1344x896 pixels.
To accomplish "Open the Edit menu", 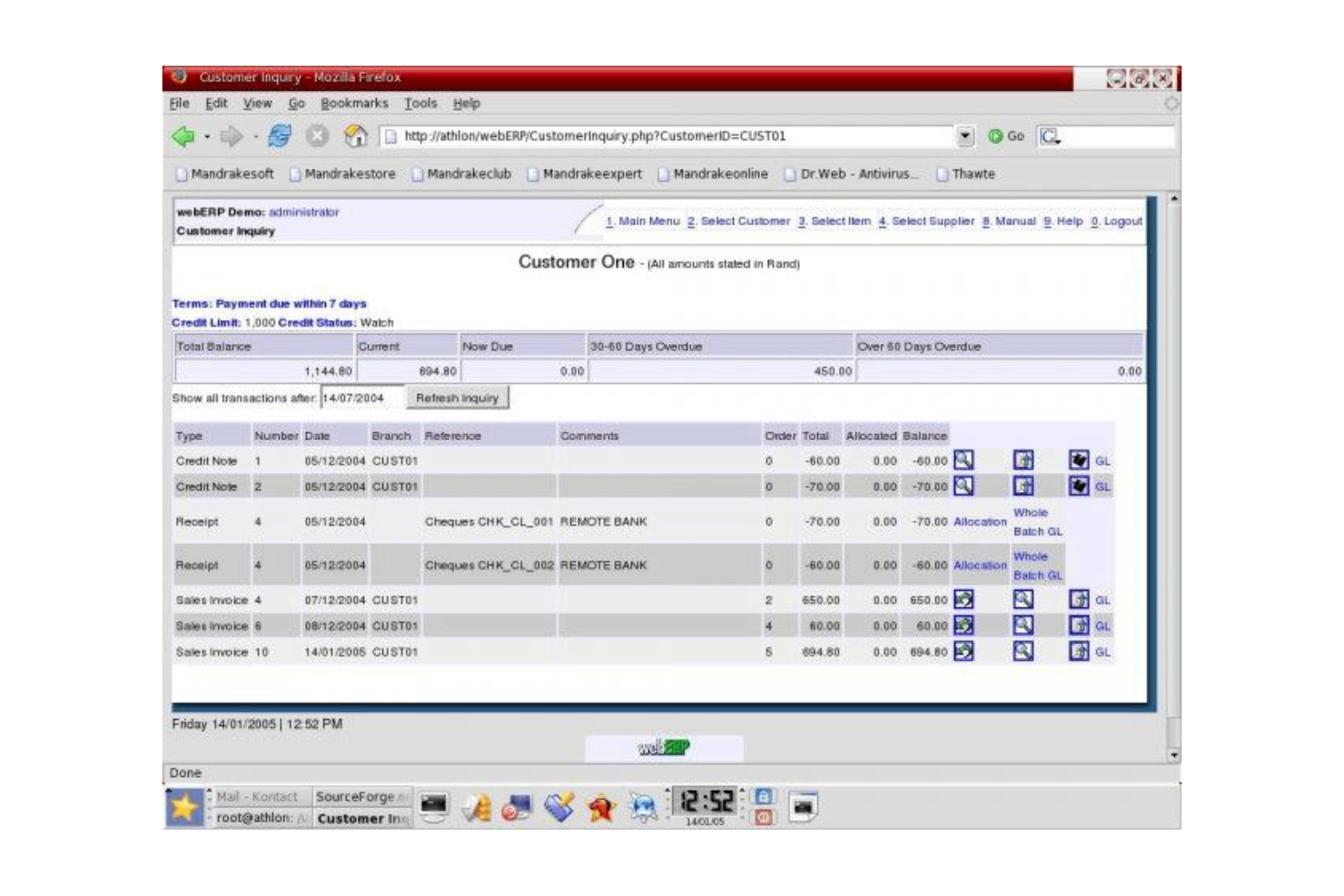I will 216,103.
